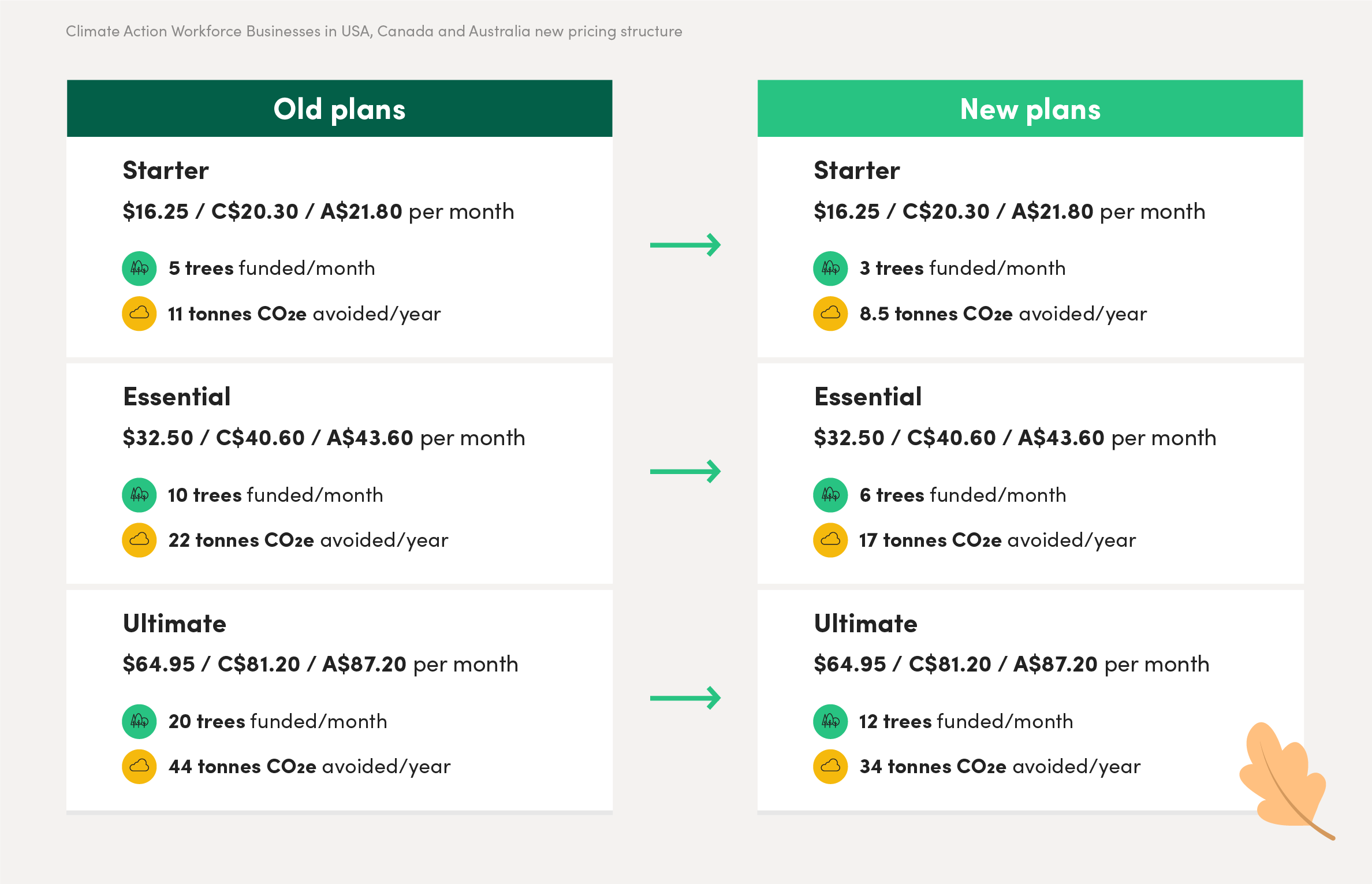Click the tree icon in new Starter plan
The width and height of the screenshot is (1372, 884).
830,268
